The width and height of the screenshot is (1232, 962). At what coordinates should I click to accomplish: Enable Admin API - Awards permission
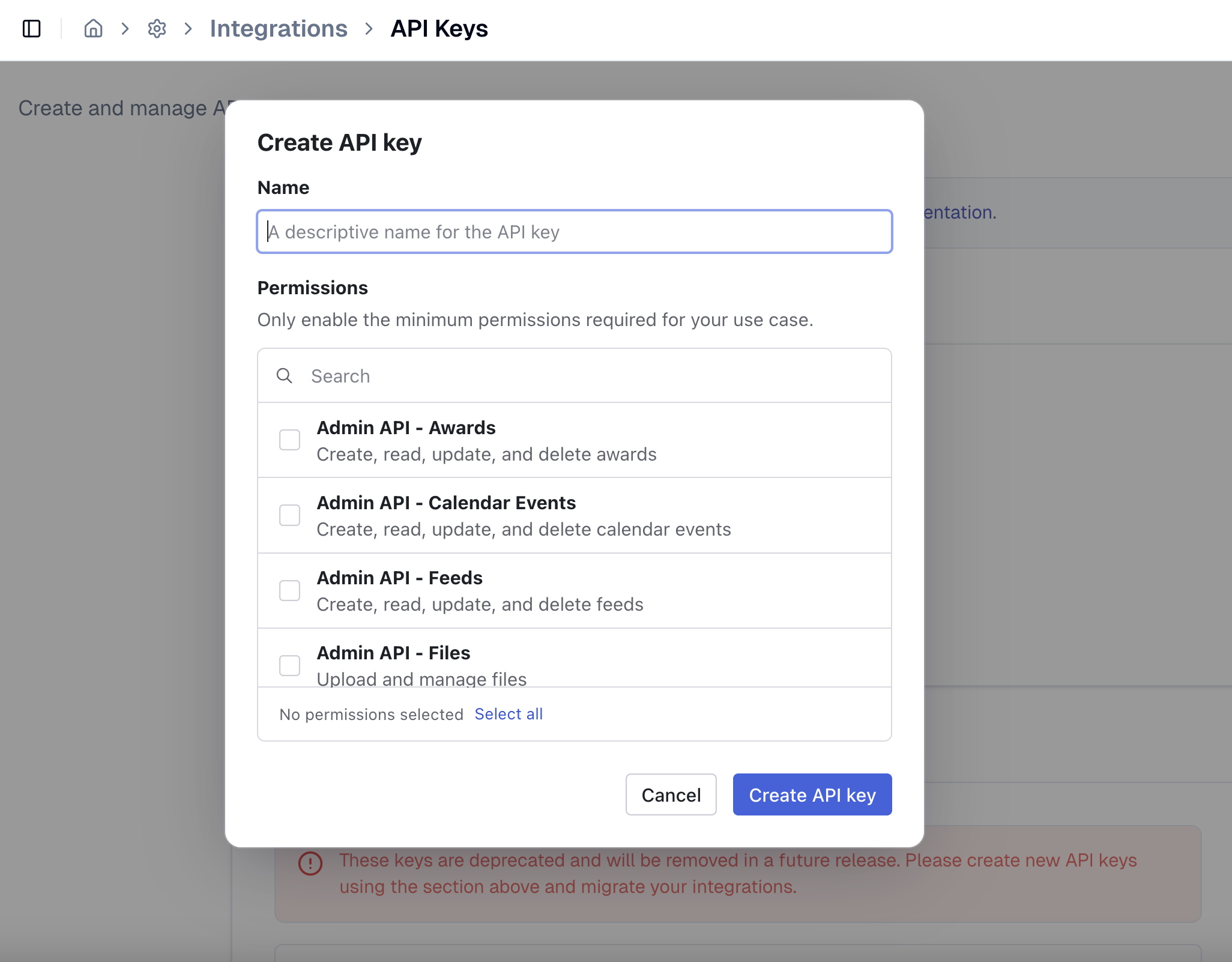289,440
